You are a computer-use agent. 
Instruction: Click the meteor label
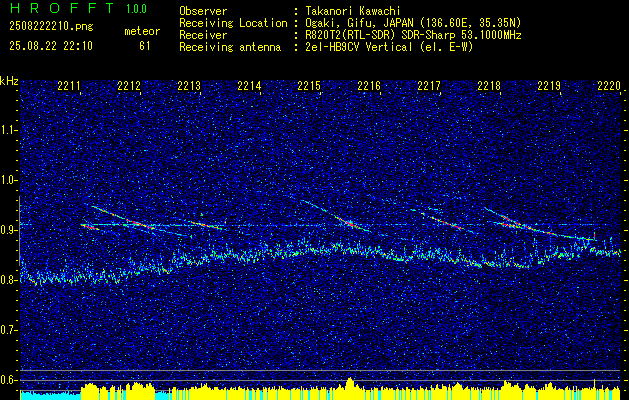point(142,31)
